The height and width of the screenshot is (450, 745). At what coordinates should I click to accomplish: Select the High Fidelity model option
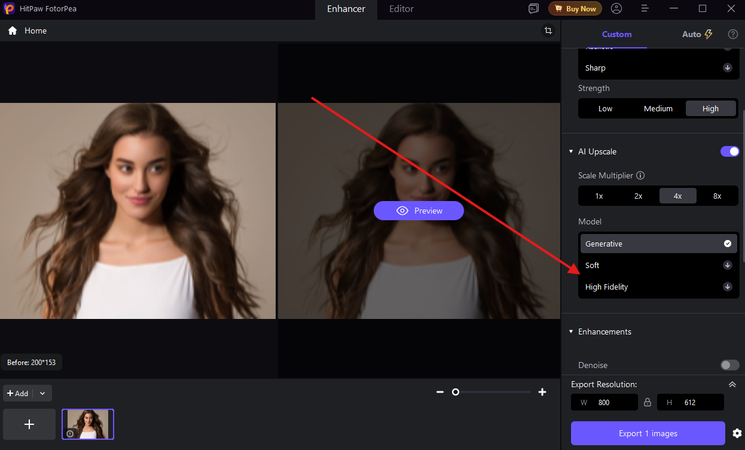658,287
